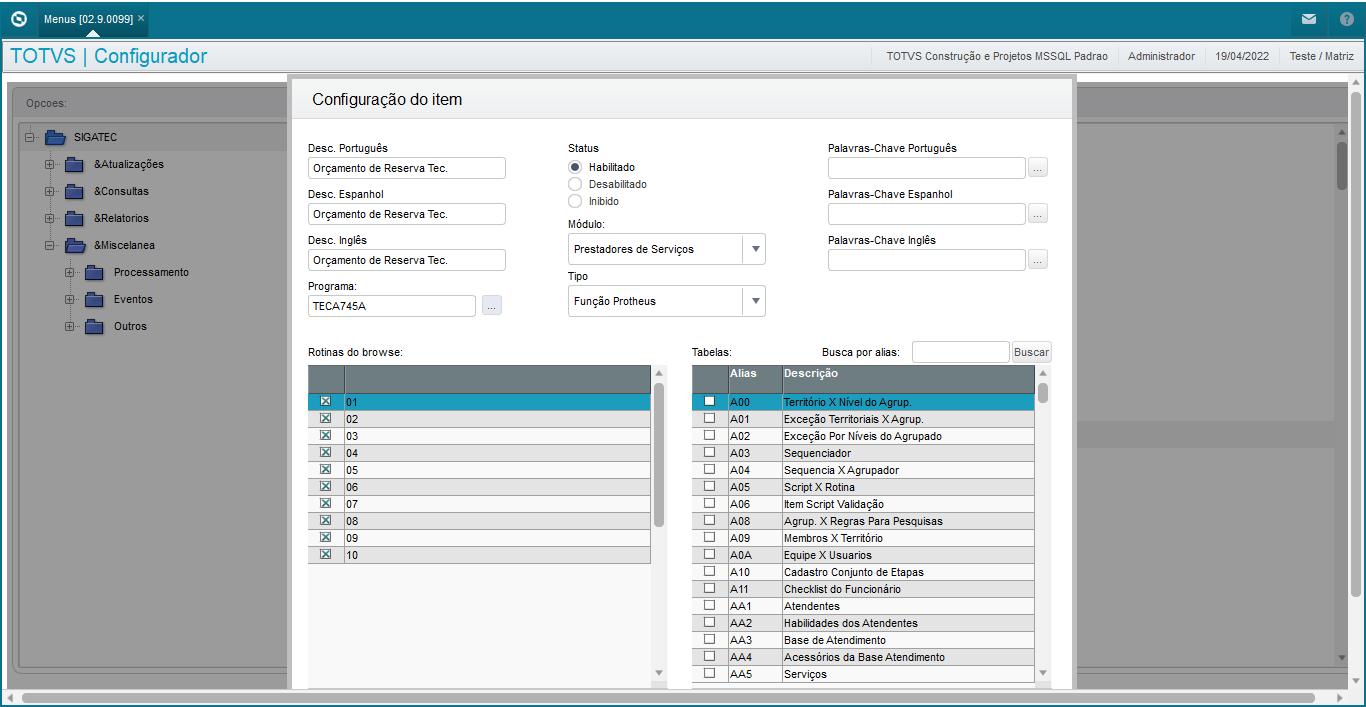Expand the Eventos tree node

69,299
